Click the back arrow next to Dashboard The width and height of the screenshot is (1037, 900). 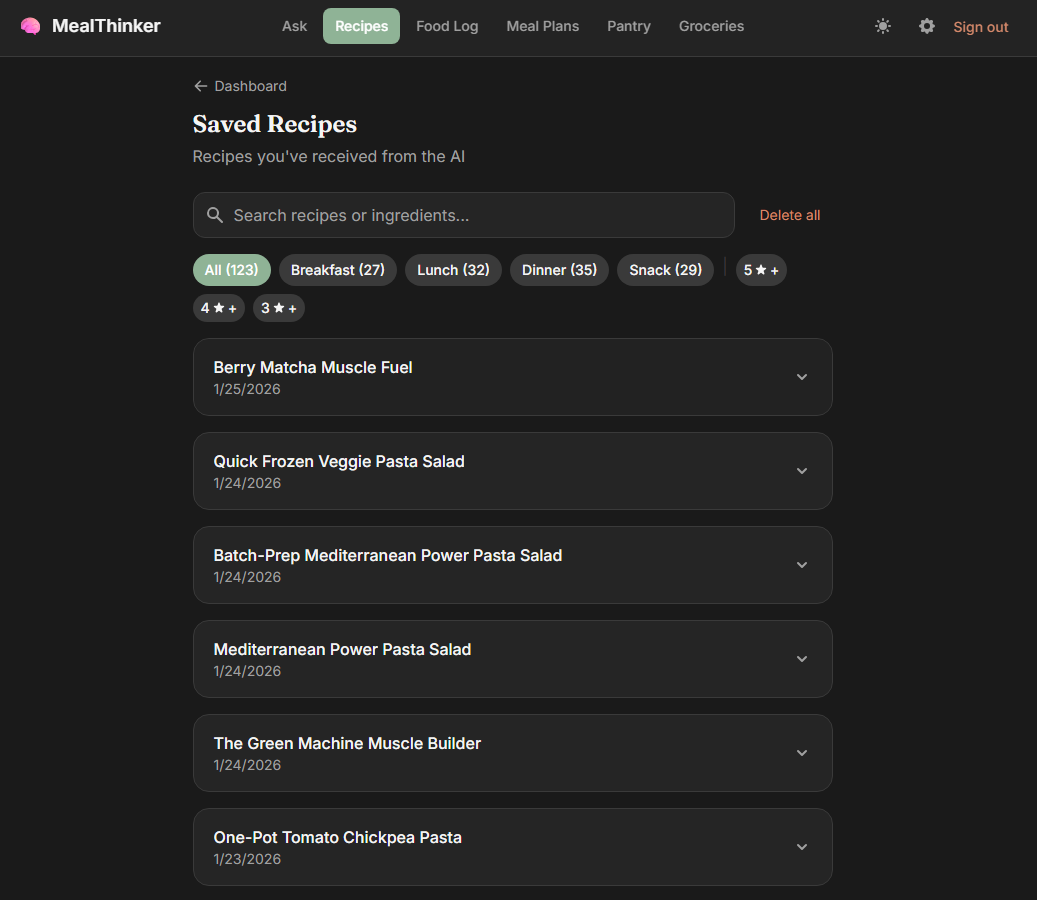200,86
